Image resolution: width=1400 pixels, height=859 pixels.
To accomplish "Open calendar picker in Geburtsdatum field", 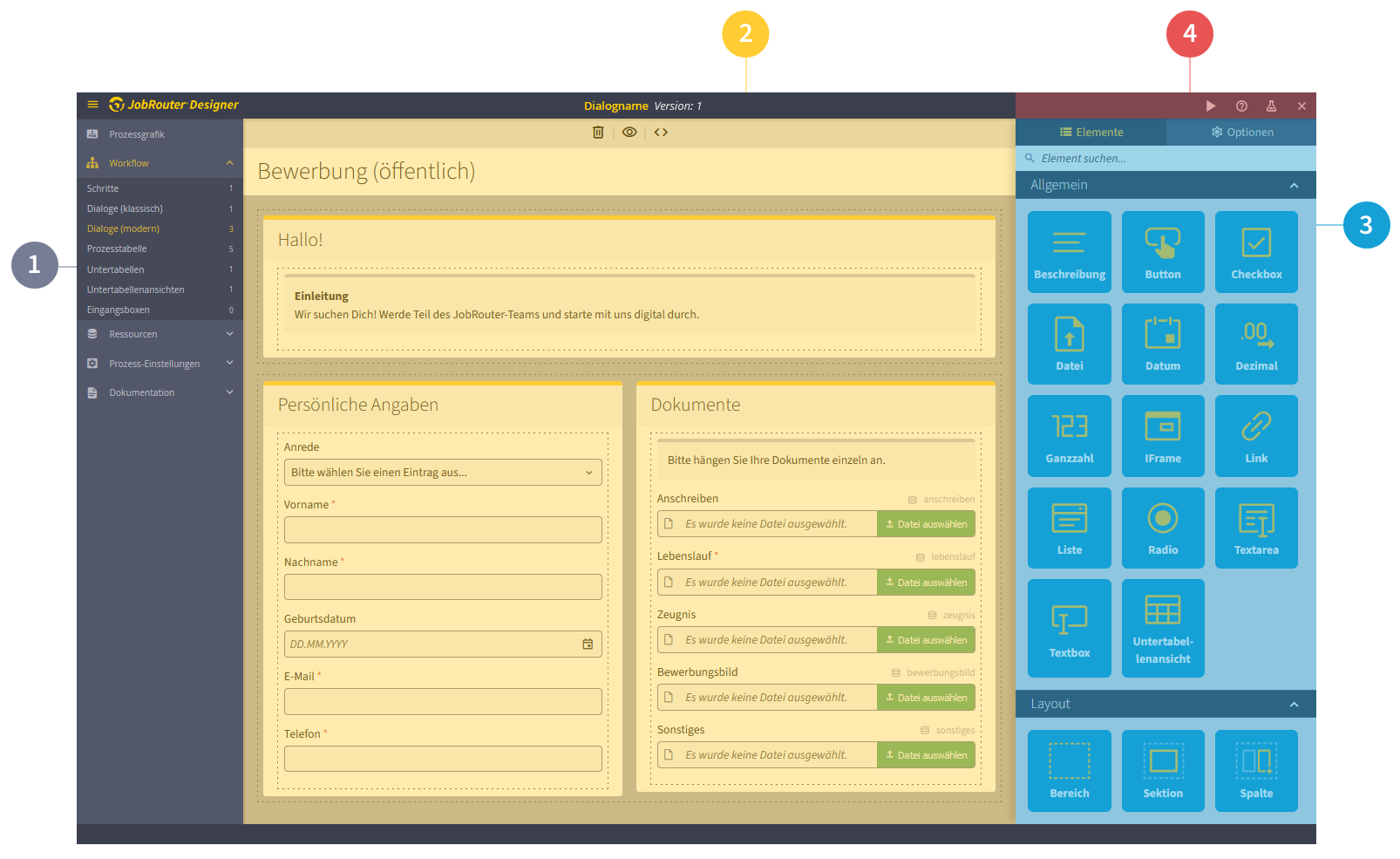I will 588,644.
